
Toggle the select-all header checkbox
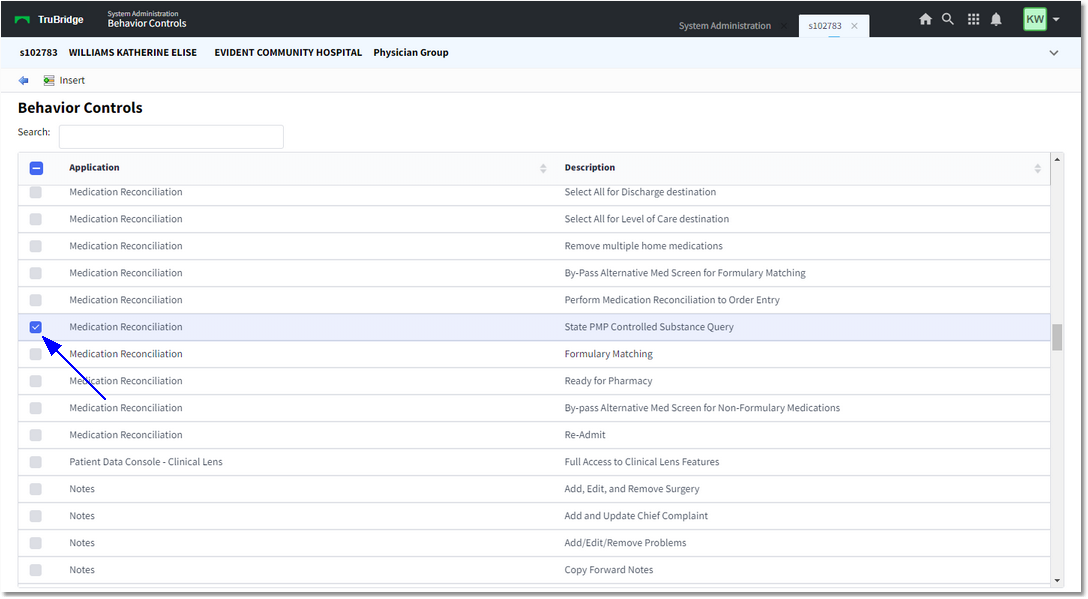click(x=36, y=168)
